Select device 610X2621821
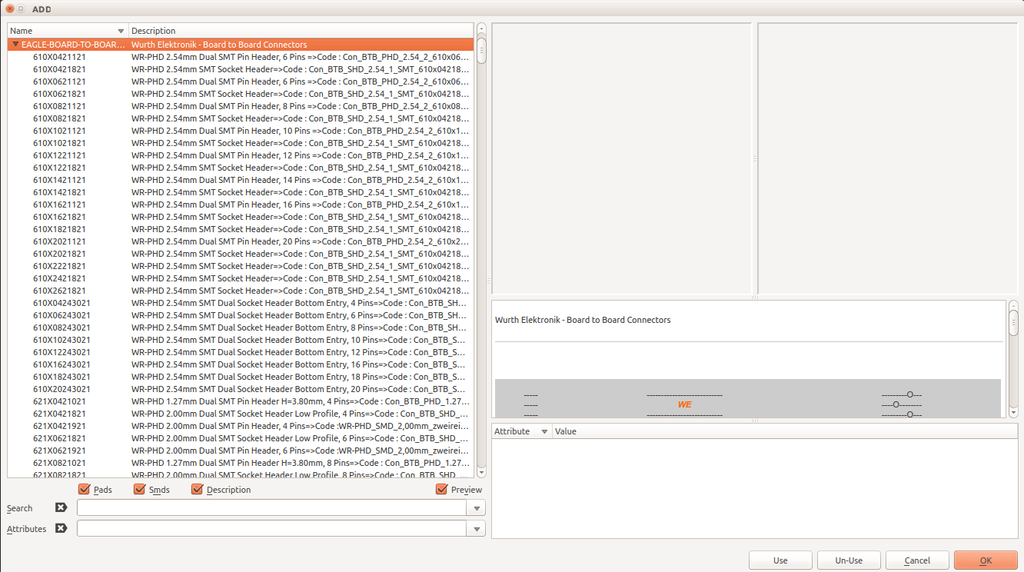 (240, 291)
